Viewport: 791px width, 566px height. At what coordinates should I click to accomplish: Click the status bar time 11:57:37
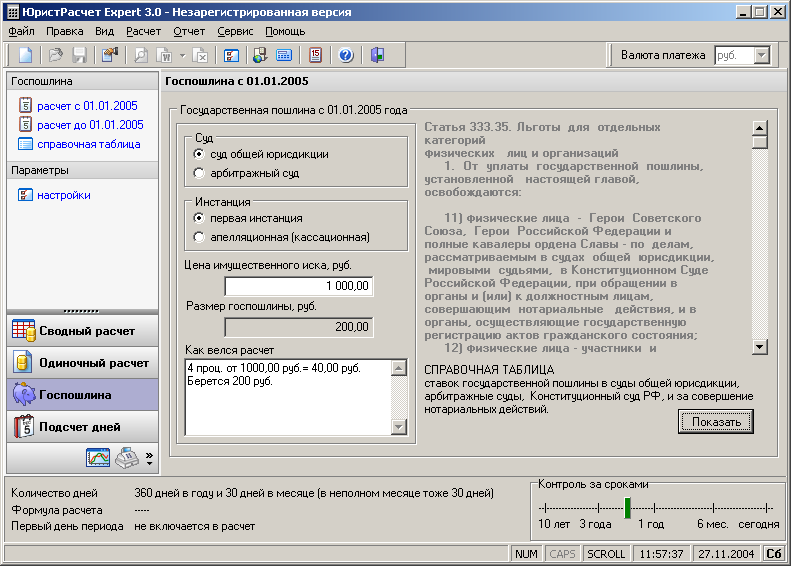point(661,554)
